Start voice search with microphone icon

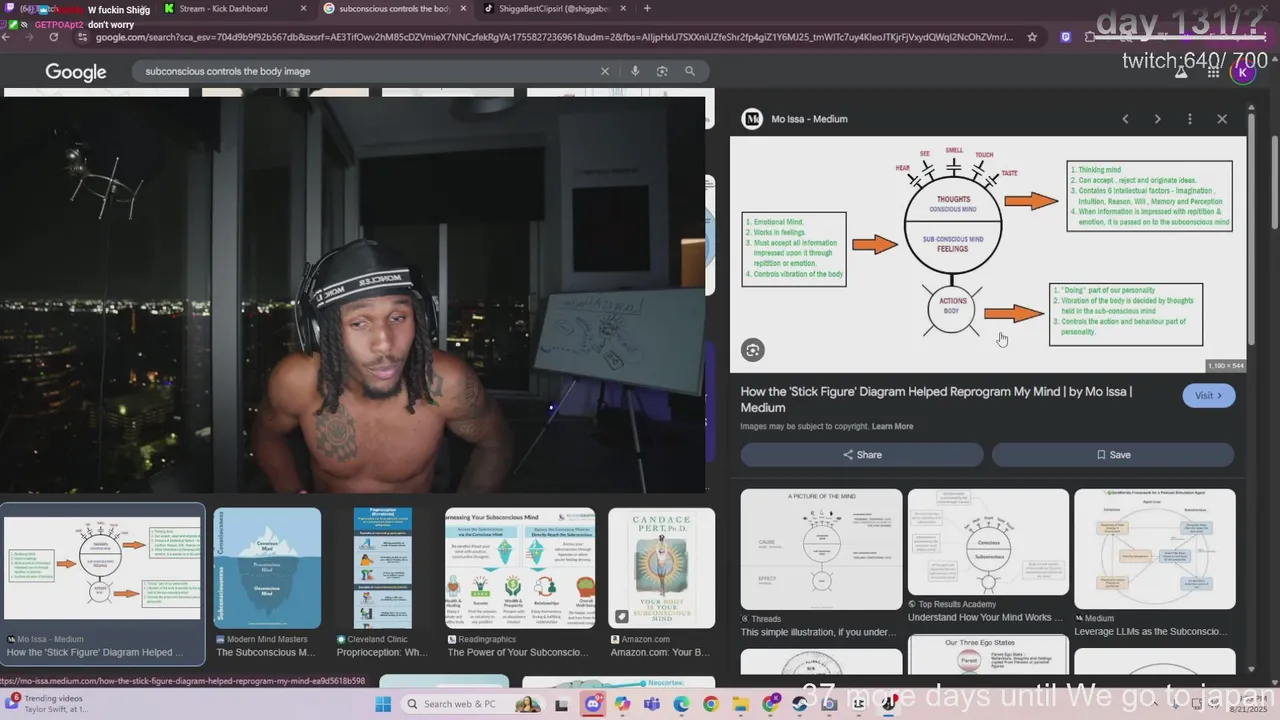[x=634, y=71]
